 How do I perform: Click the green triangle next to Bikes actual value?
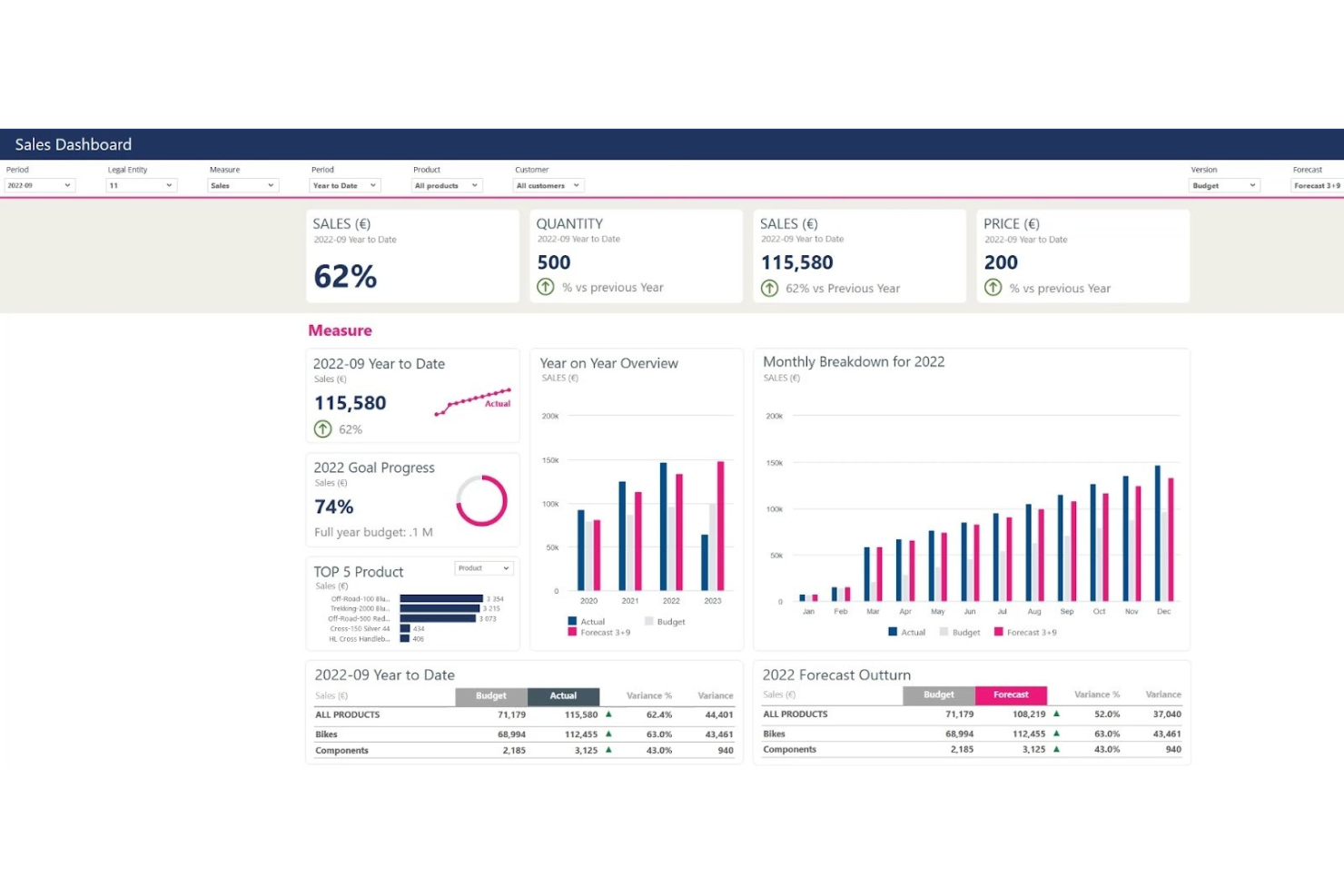(x=607, y=734)
